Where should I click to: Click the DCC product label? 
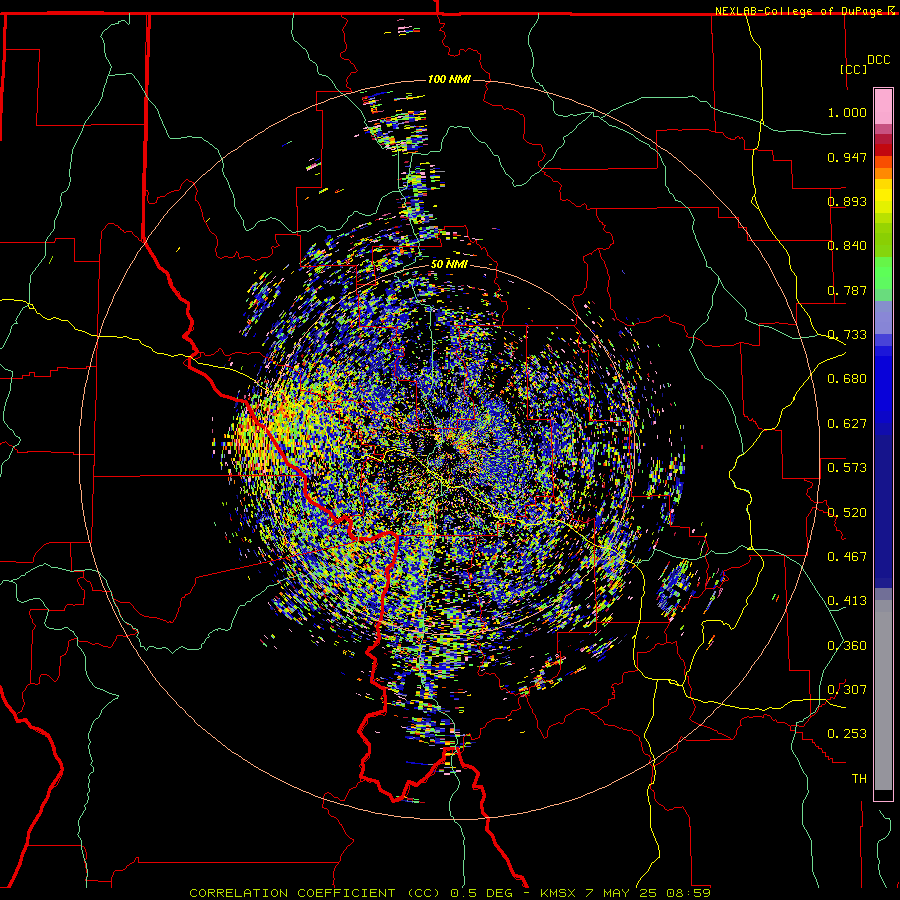[x=878, y=60]
